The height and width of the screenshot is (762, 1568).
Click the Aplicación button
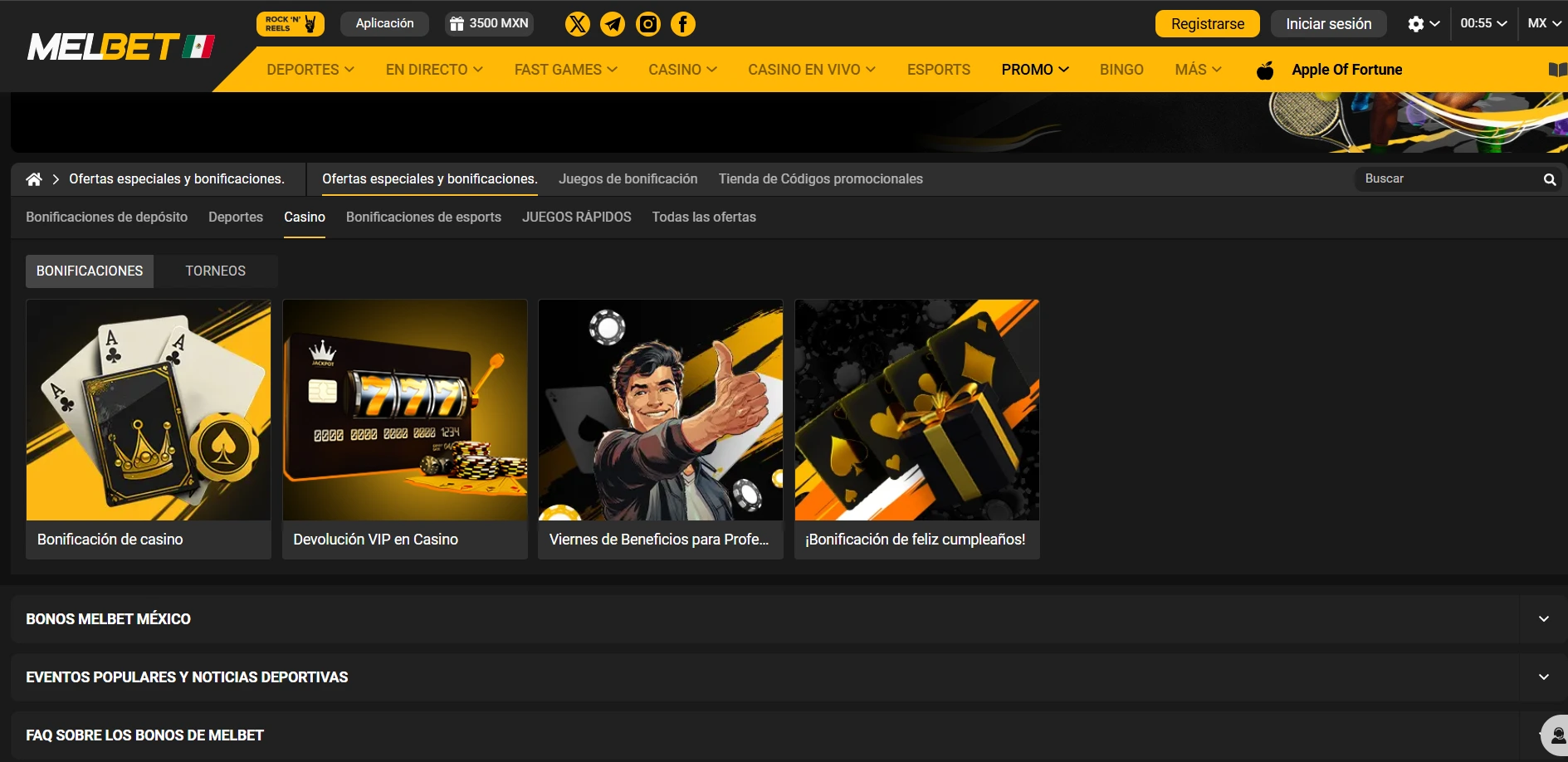pos(384,23)
